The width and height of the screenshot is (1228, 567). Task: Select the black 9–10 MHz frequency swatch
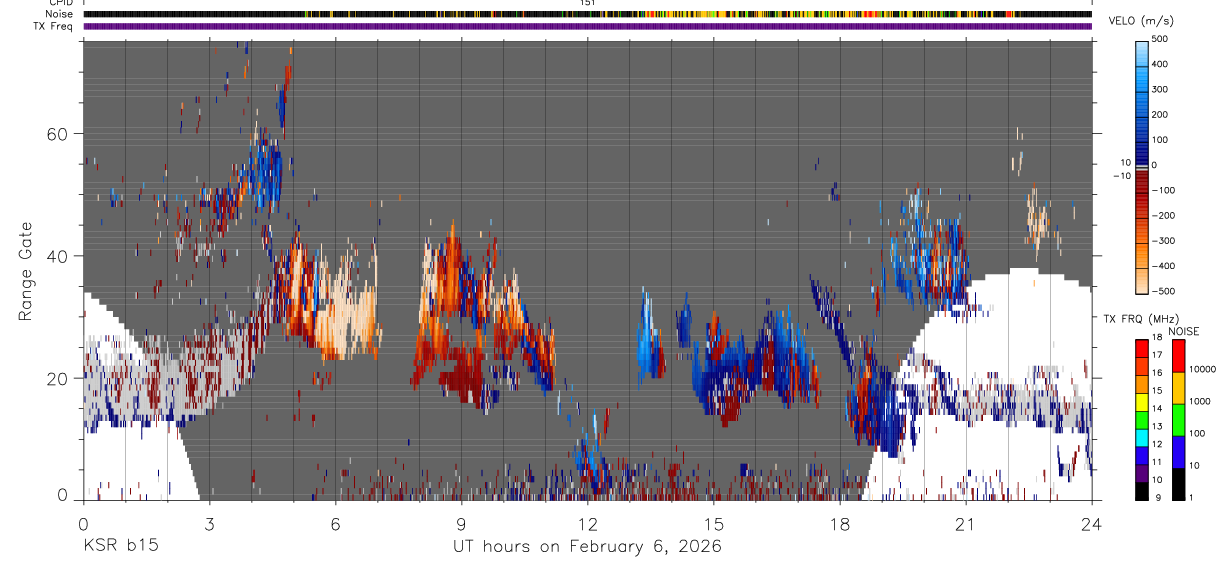pos(1142,490)
